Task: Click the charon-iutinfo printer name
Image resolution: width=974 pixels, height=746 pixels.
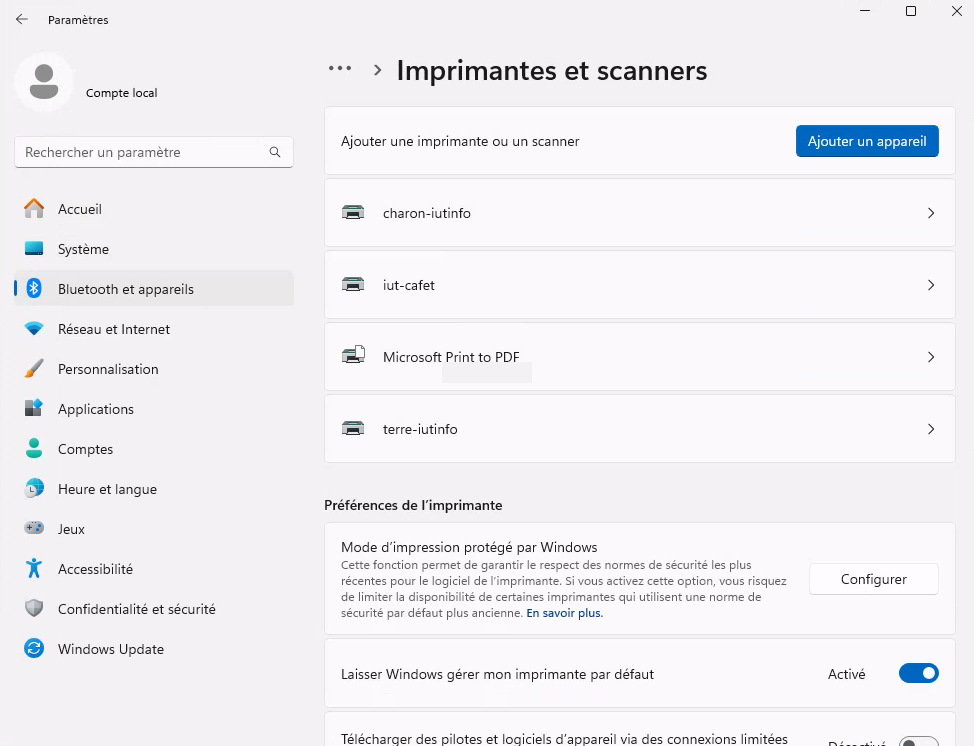Action: tap(427, 213)
